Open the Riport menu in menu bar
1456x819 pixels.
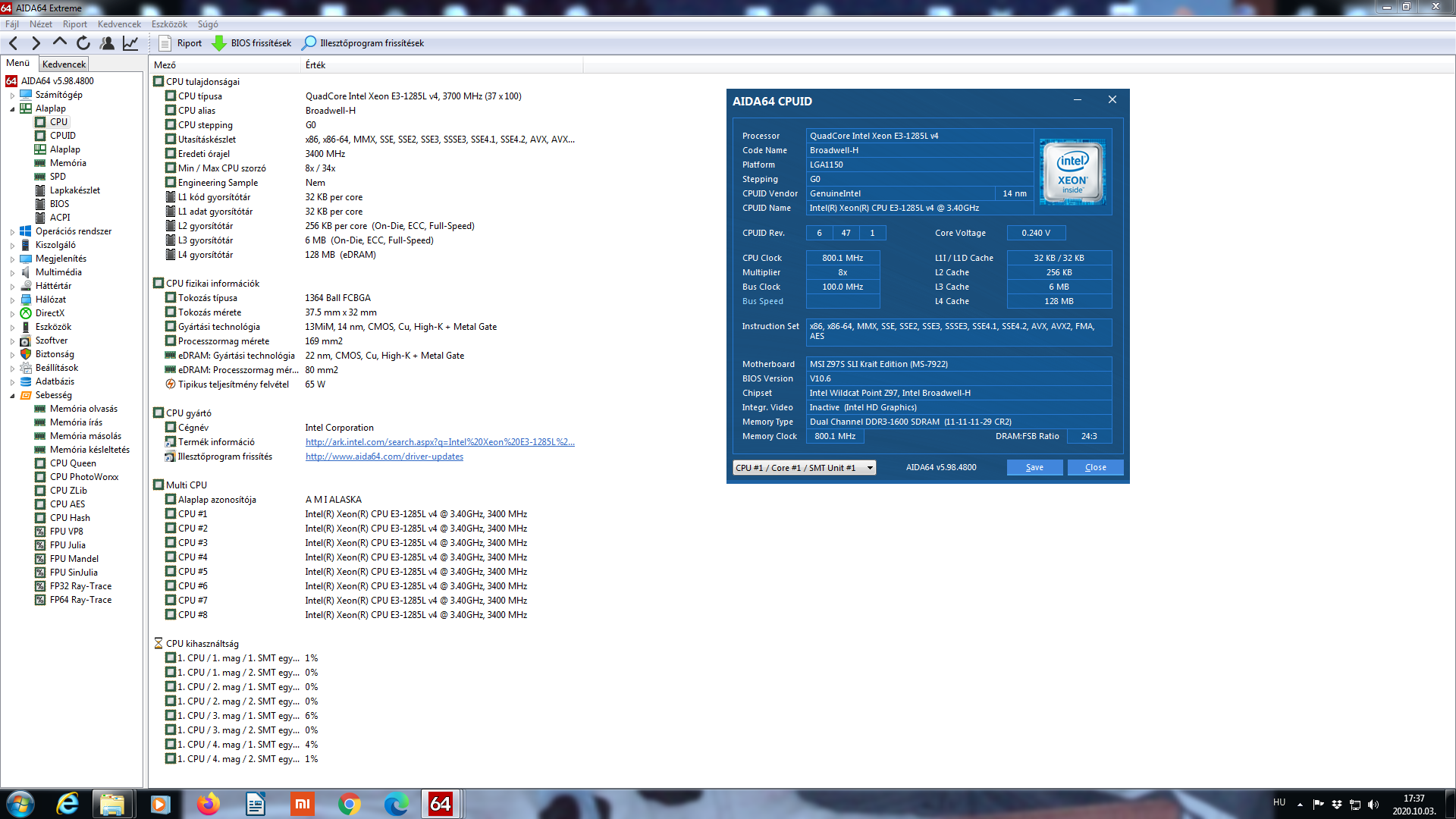[x=75, y=24]
